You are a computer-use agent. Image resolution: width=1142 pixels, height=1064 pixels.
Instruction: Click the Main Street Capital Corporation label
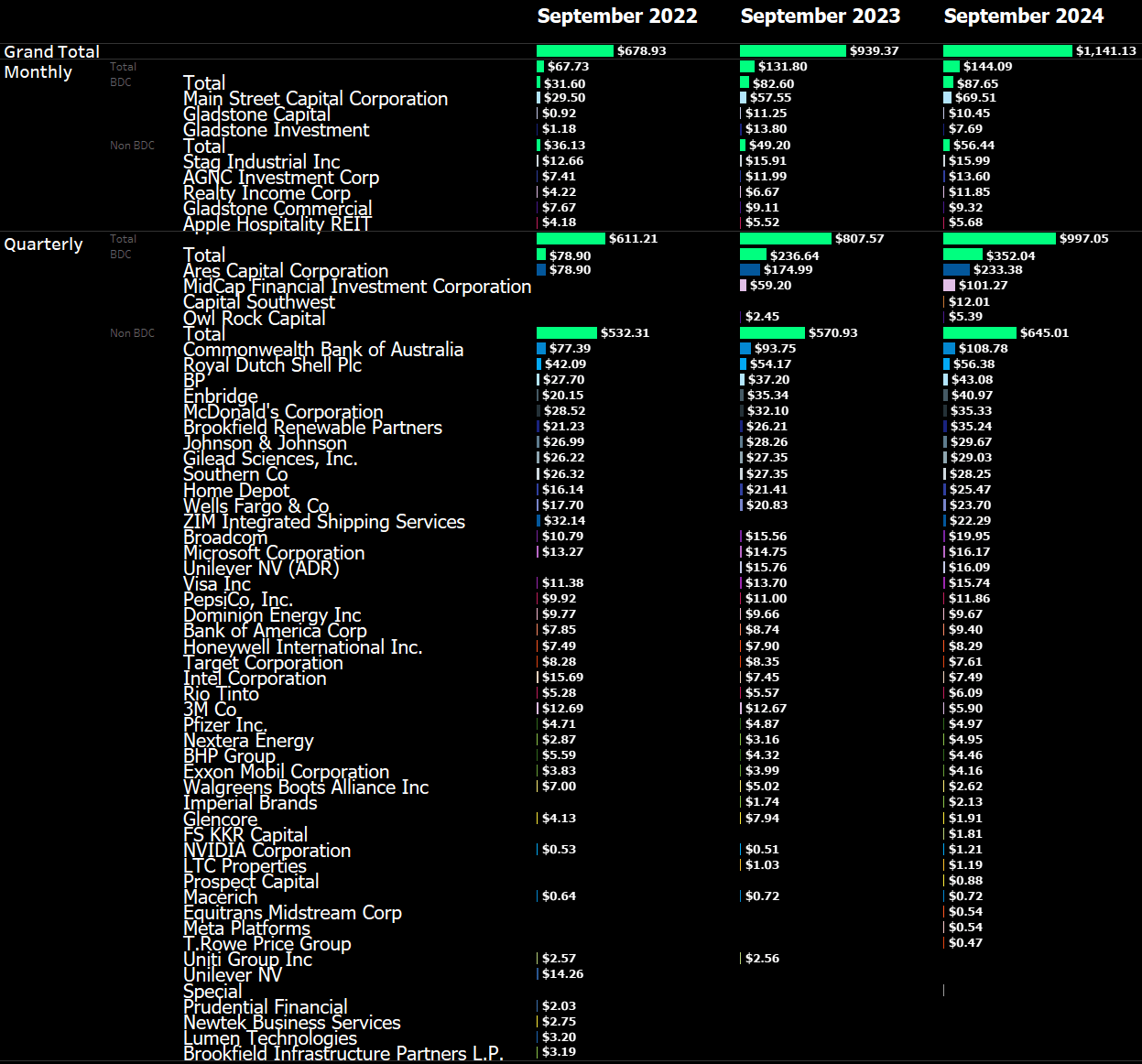(315, 98)
